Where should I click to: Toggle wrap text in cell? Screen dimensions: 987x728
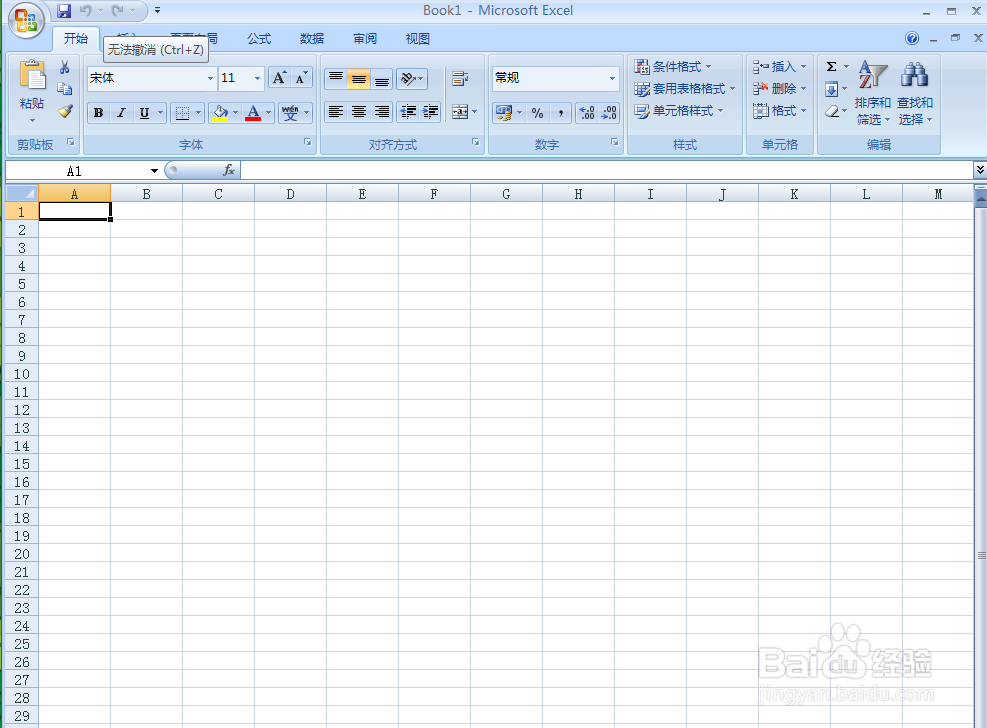point(460,79)
